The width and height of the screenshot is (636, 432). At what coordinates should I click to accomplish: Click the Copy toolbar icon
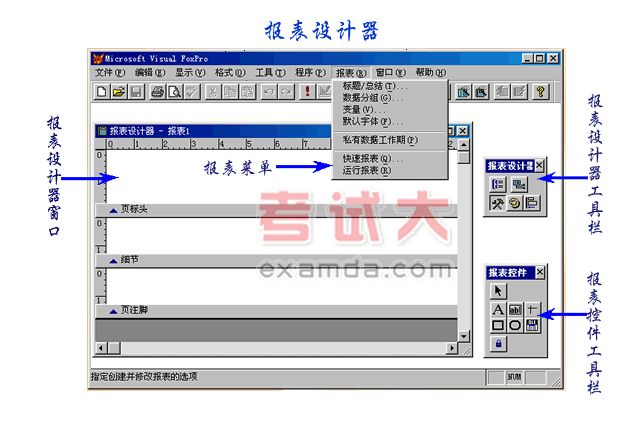(x=230, y=92)
